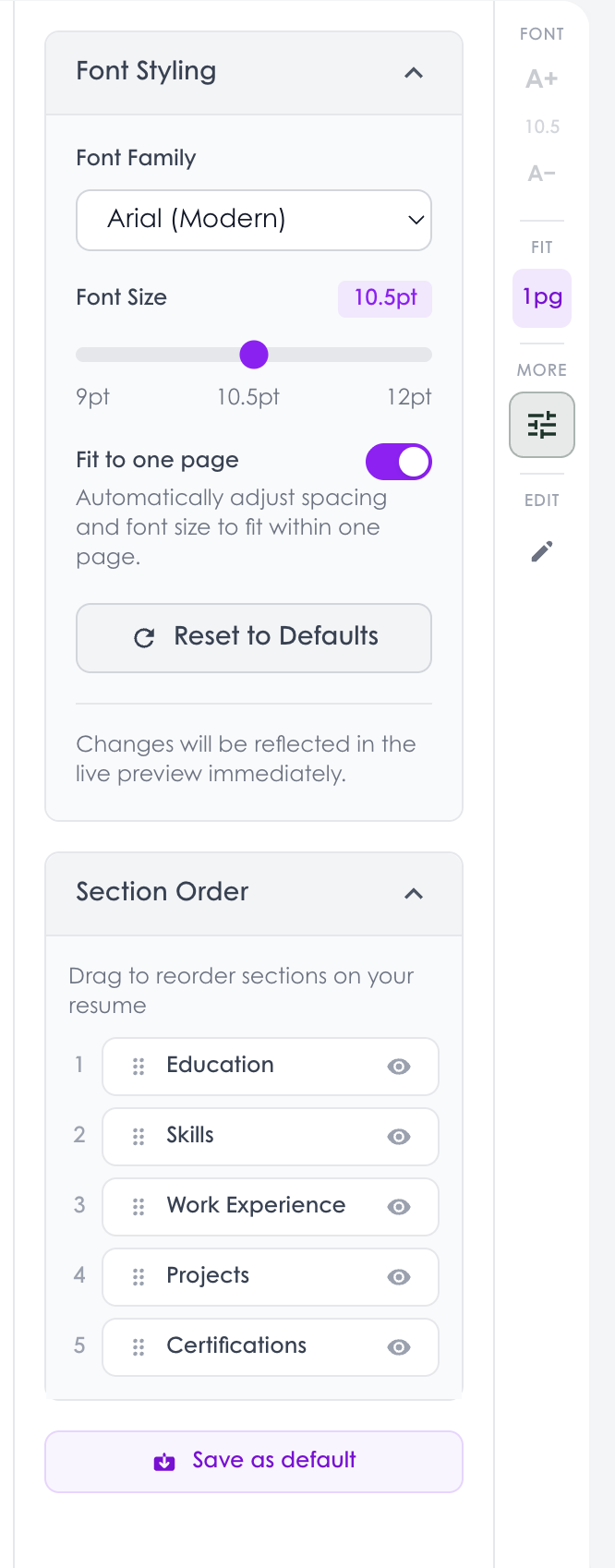Click the 10.5pt value badge
Image resolution: width=615 pixels, height=1568 pixels.
click(x=384, y=298)
